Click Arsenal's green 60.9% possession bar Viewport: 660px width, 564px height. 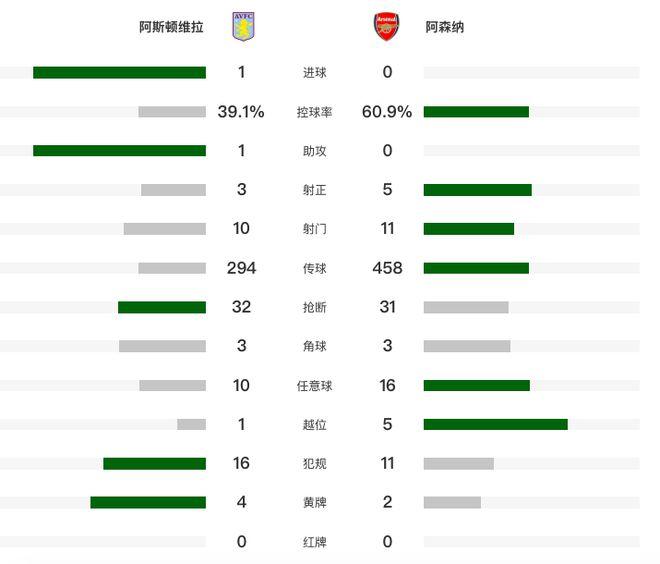tap(476, 112)
